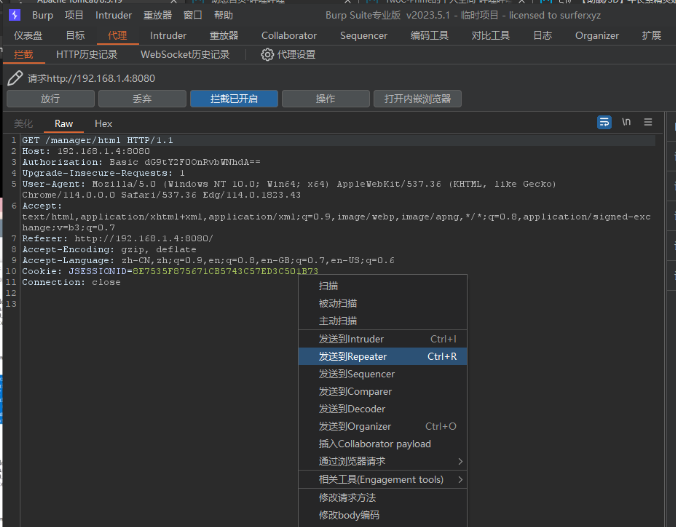Click the JSESSIONID cookie value in request

click(226, 271)
